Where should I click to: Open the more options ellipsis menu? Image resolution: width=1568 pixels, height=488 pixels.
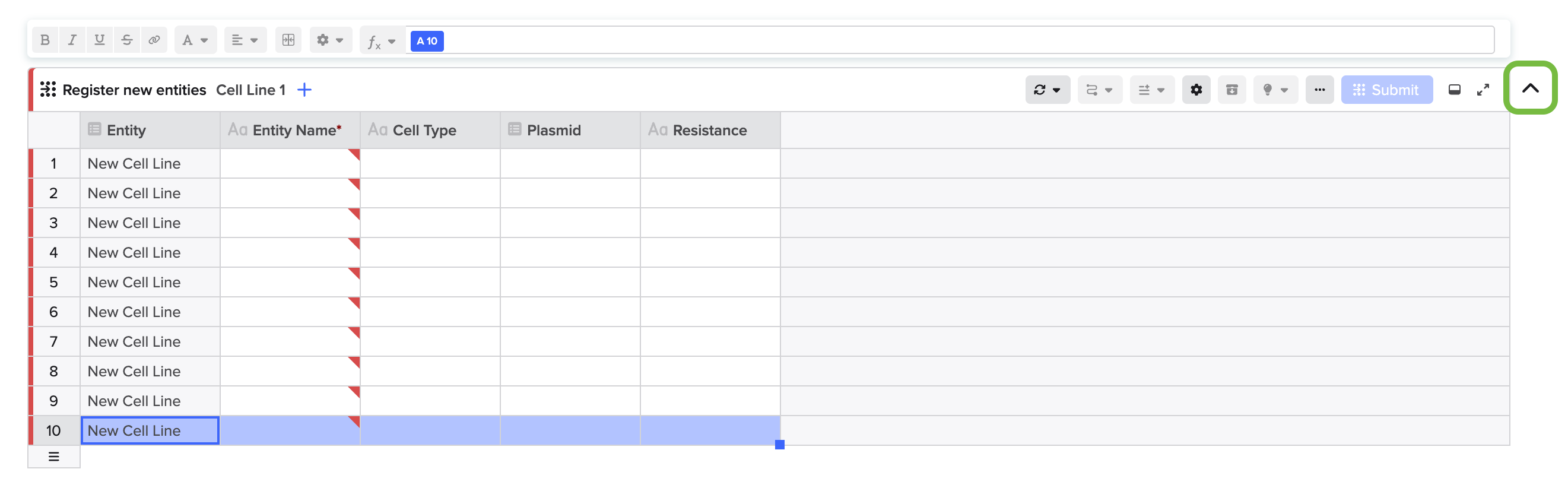tap(1319, 90)
